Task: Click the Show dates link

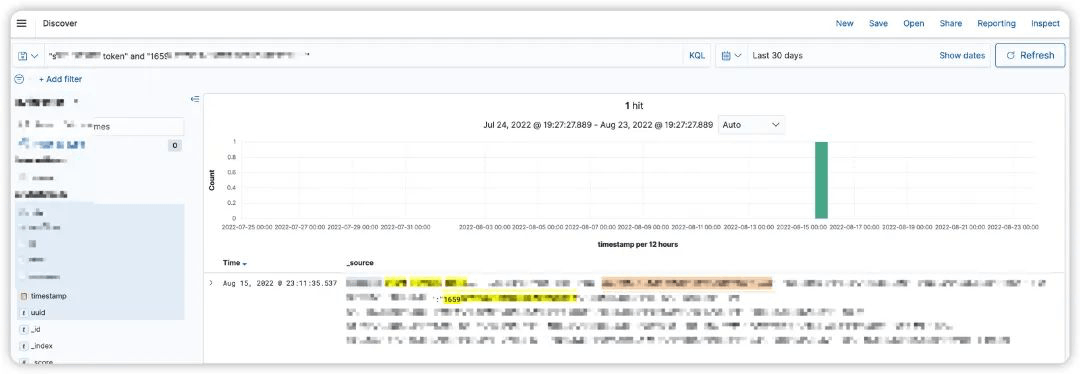Action: [x=962, y=56]
